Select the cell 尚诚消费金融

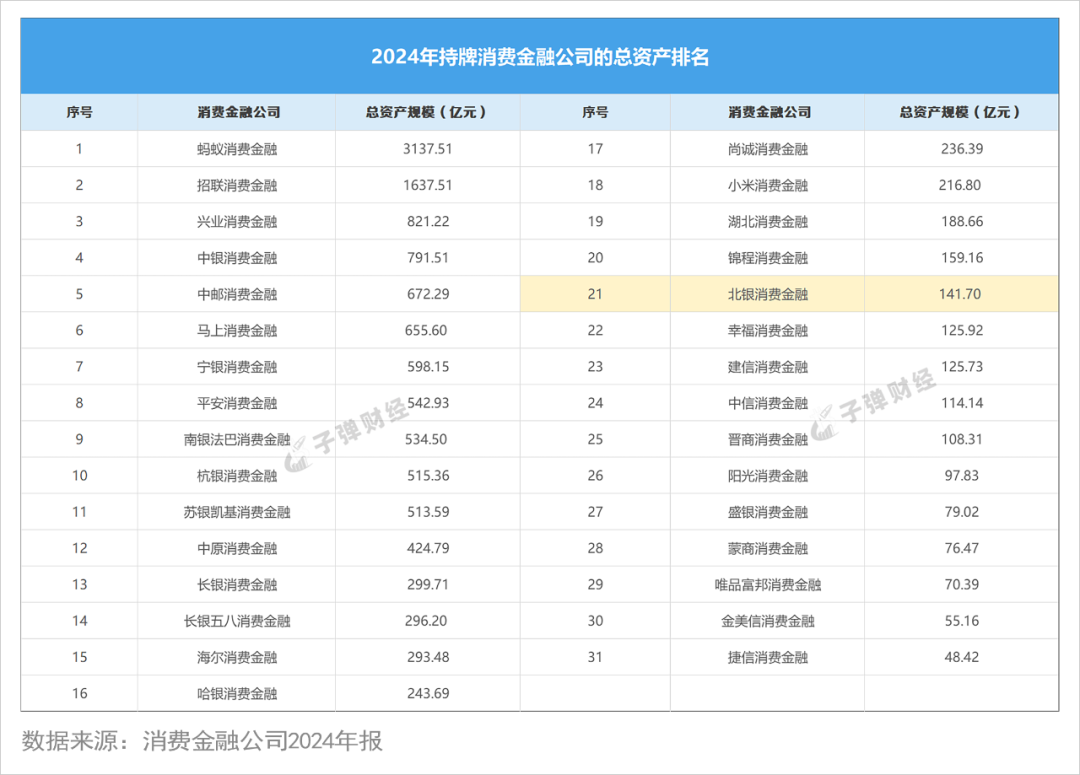coord(768,149)
